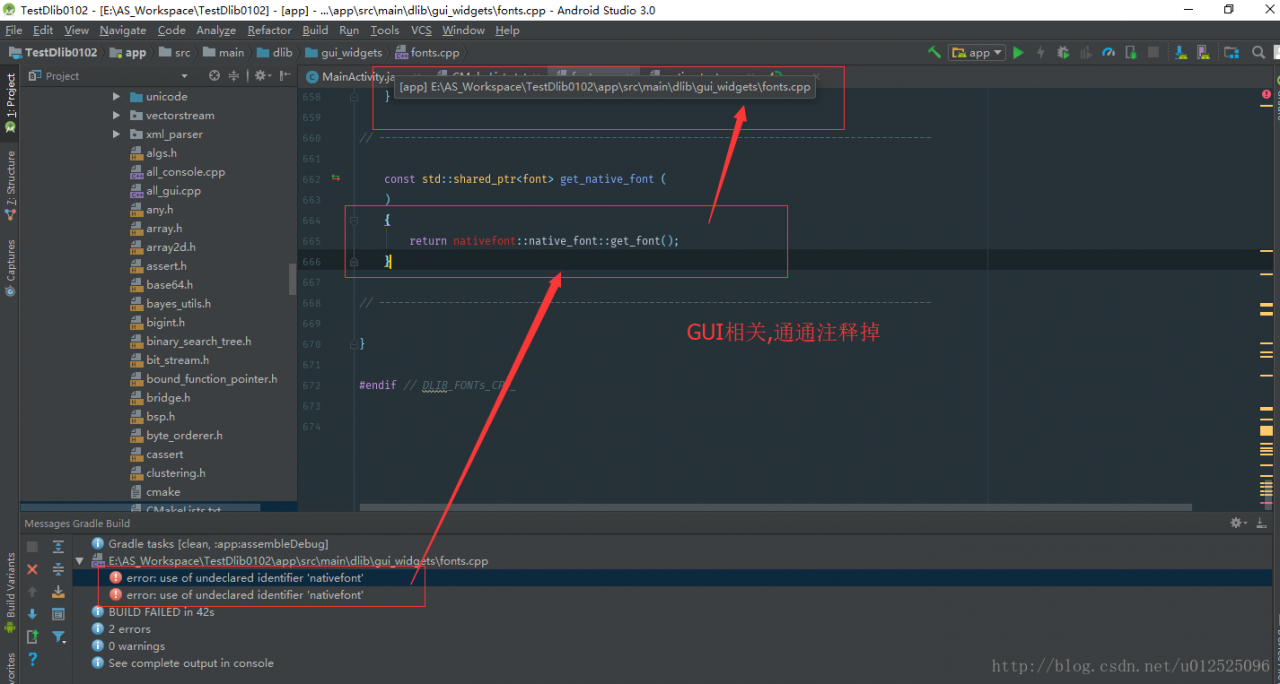Click blue question mark help icon
Image resolution: width=1280 pixels, height=684 pixels.
32,659
